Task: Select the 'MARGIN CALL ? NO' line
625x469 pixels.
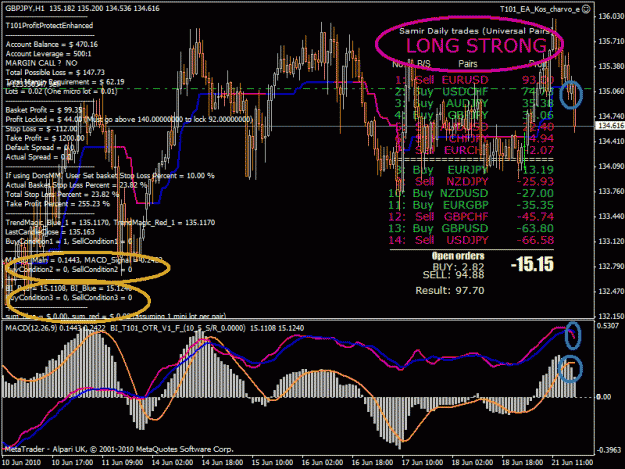Action: pos(41,63)
